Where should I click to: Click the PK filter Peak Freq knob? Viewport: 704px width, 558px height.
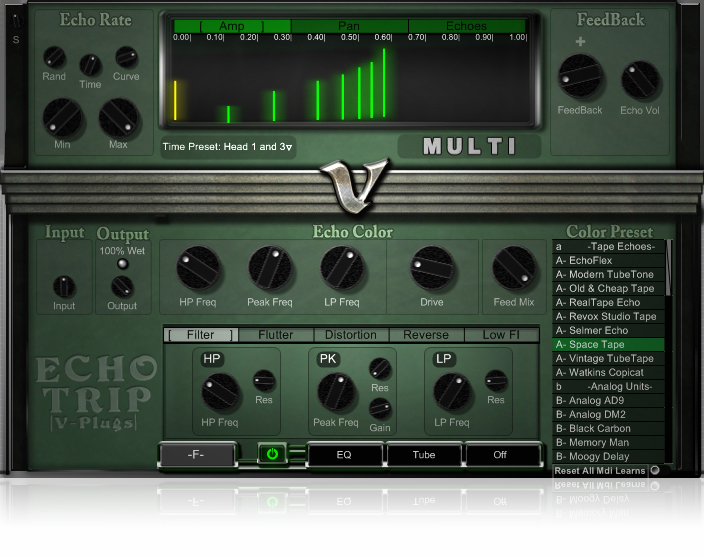coord(336,392)
